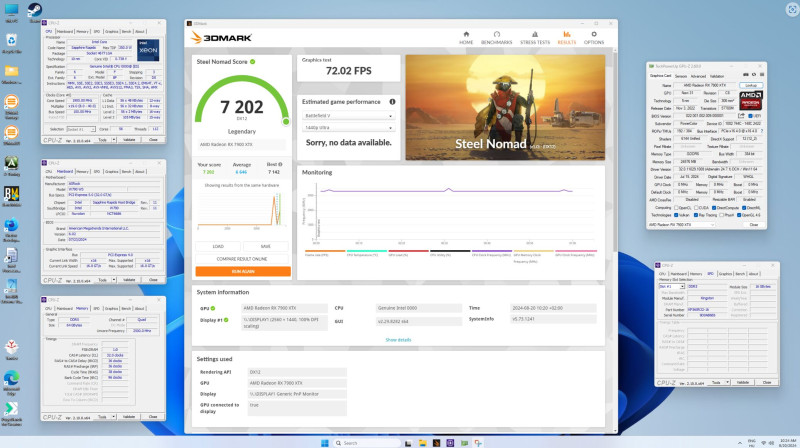Open the Microsoft Edge desktop shortcut
Screen dimensions: 800x448
click(x=11, y=379)
